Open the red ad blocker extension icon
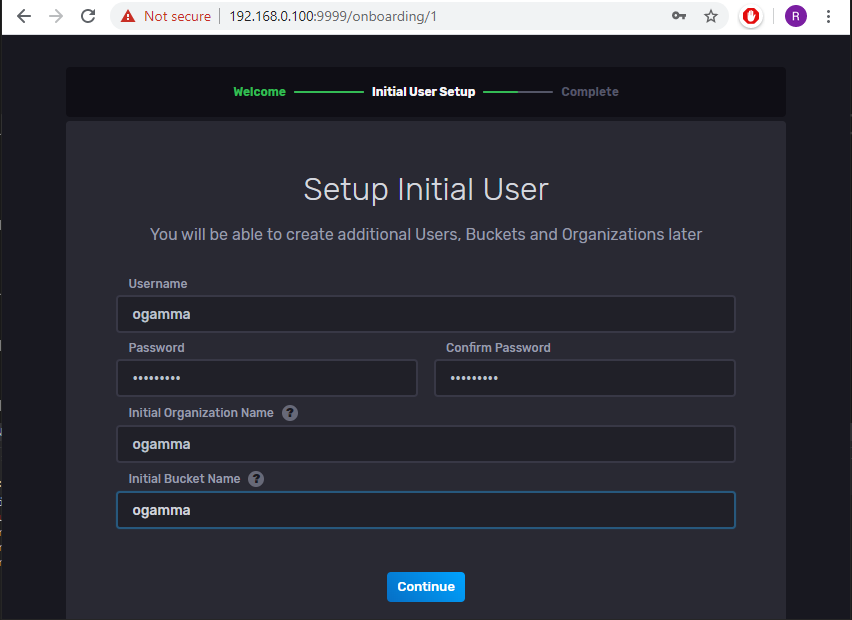Viewport: 852px width, 620px height. [x=750, y=16]
